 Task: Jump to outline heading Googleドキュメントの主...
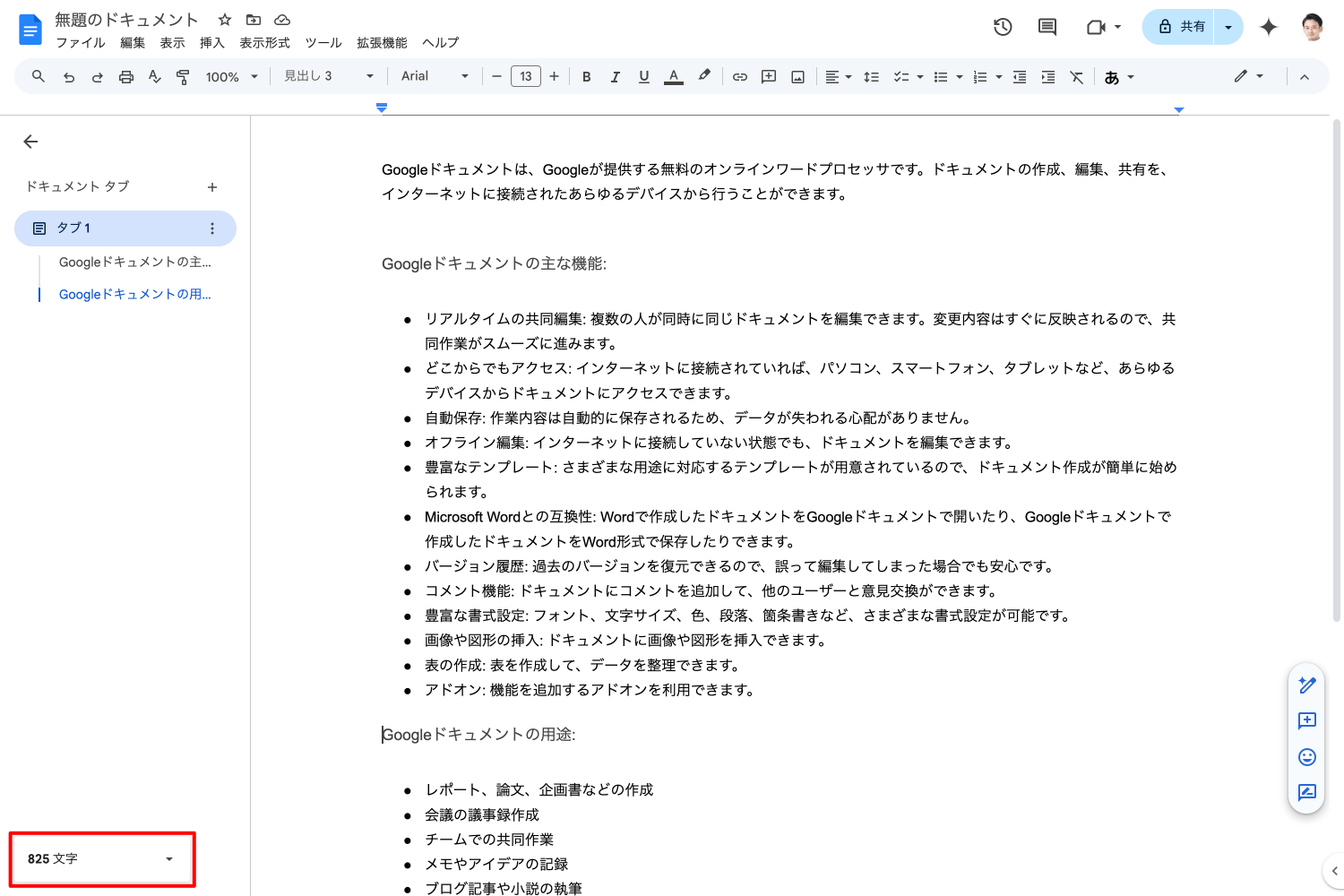click(135, 262)
